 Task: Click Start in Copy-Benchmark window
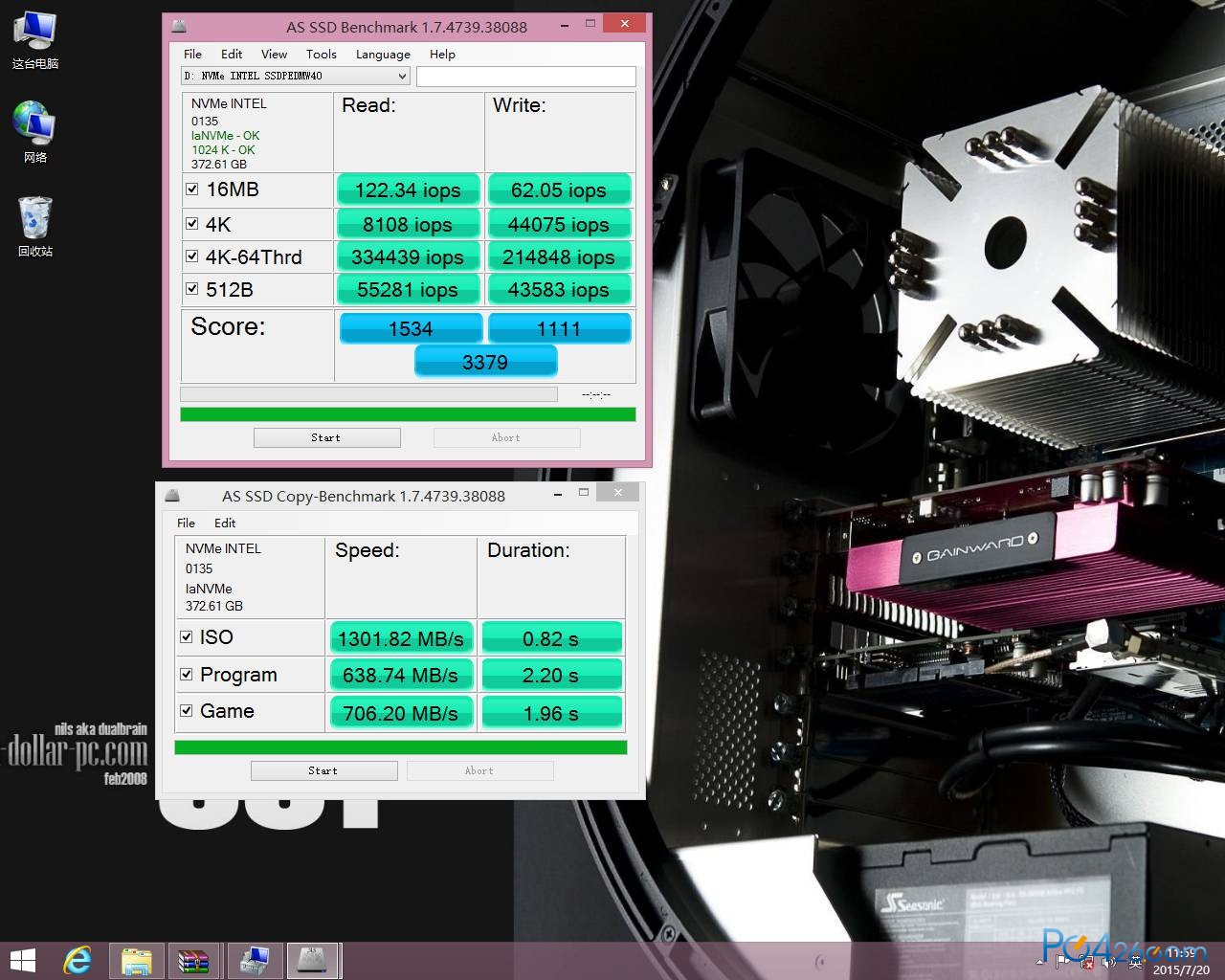point(323,770)
